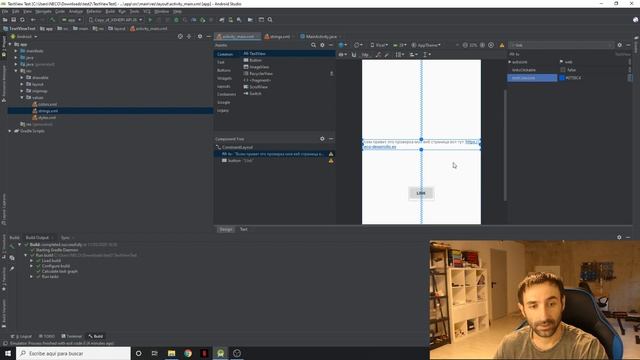Open the Pixel device dropdown in the design toolbar
The width and height of the screenshot is (640, 360).
click(379, 45)
